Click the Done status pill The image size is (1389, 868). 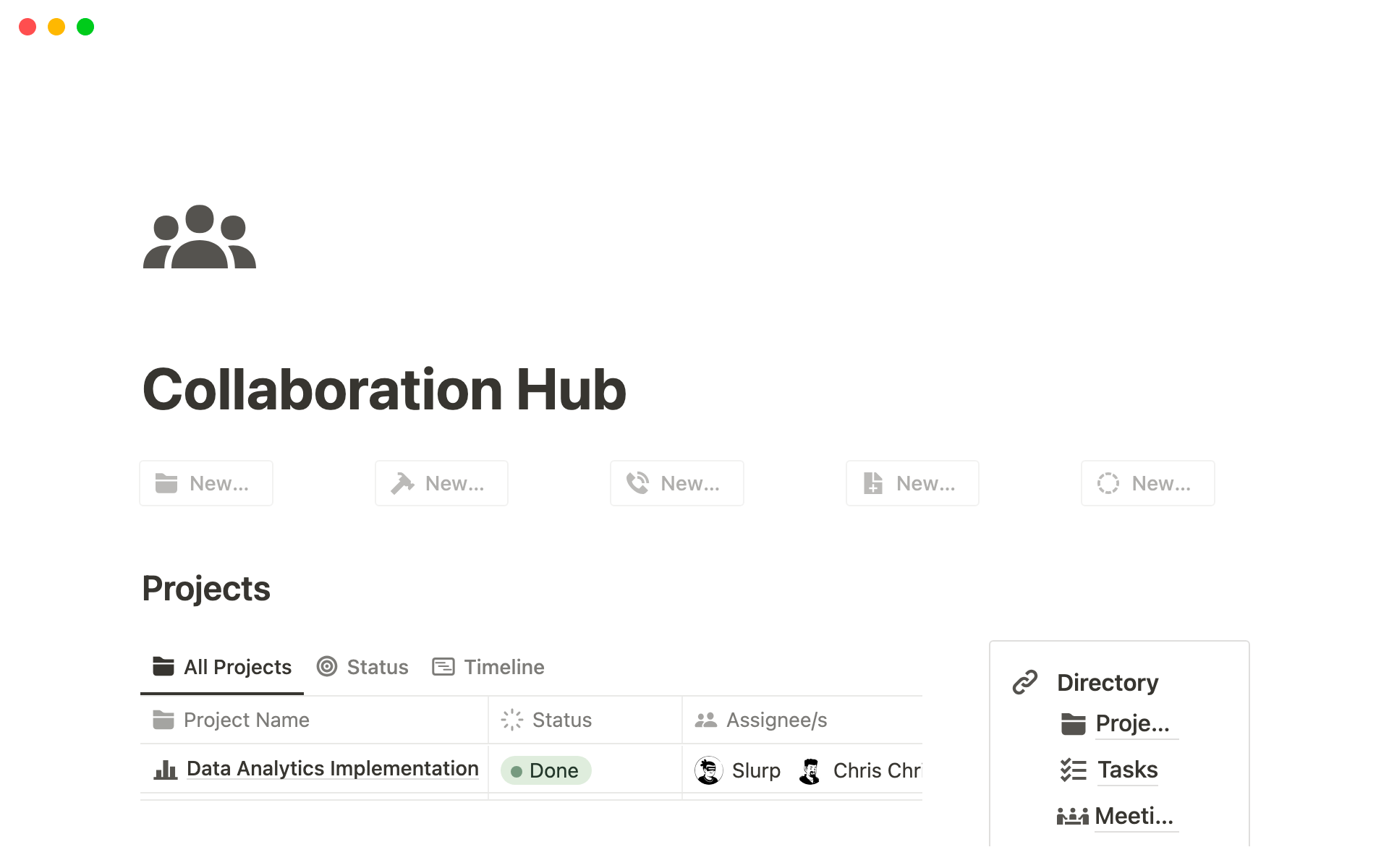pos(546,770)
